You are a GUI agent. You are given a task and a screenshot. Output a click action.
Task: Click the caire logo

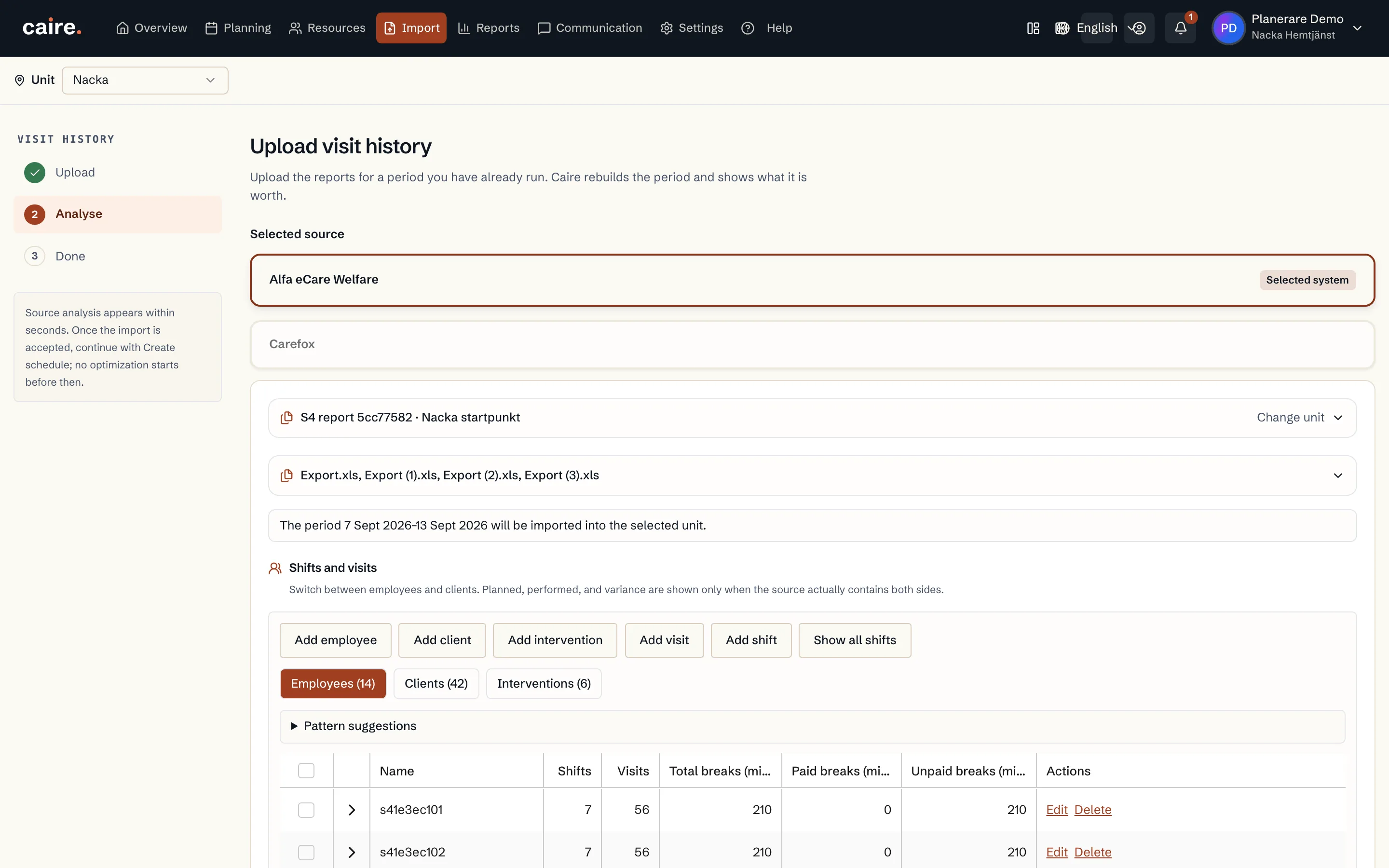coord(52,27)
